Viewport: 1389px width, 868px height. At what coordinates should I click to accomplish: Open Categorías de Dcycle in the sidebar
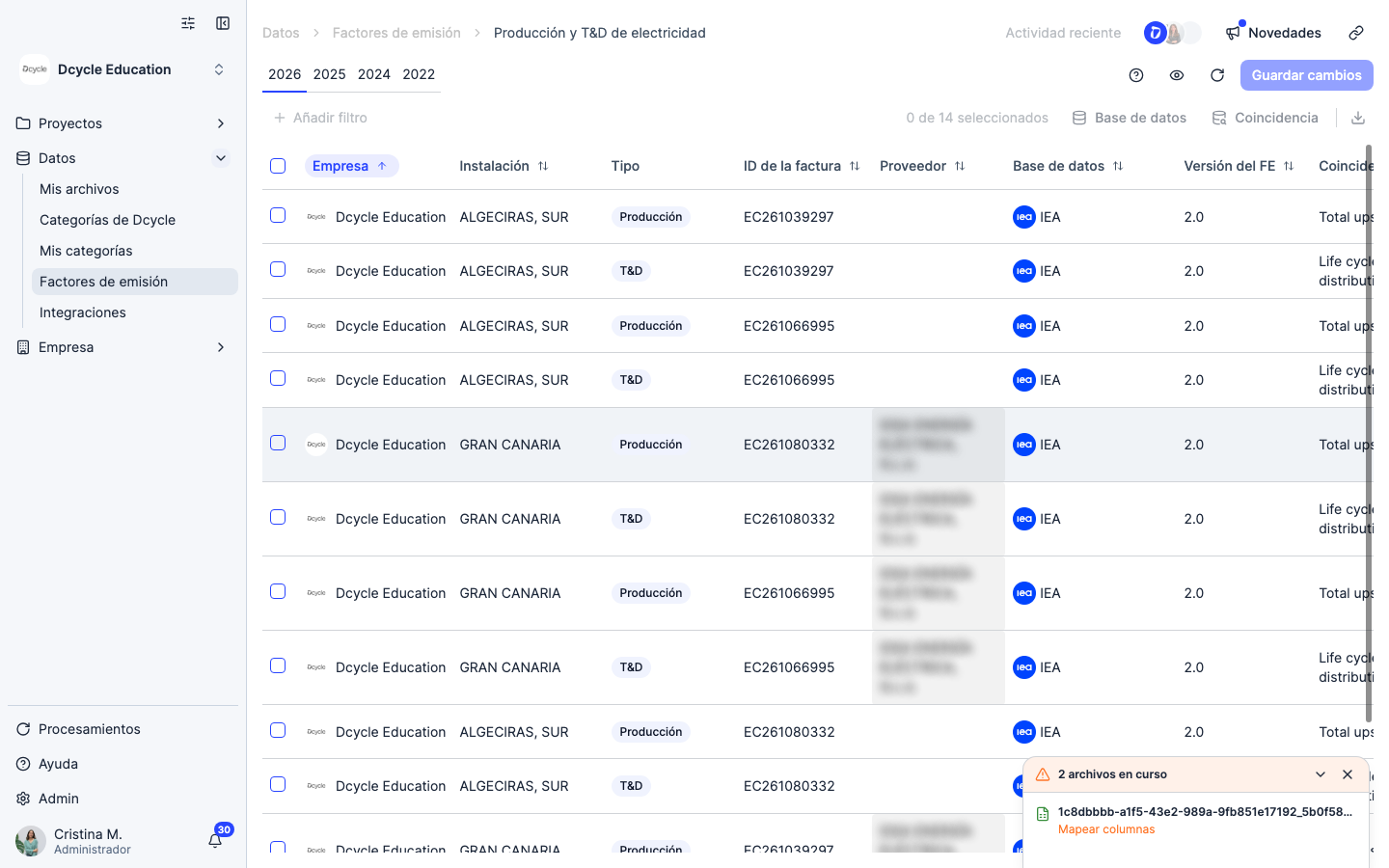135,220
